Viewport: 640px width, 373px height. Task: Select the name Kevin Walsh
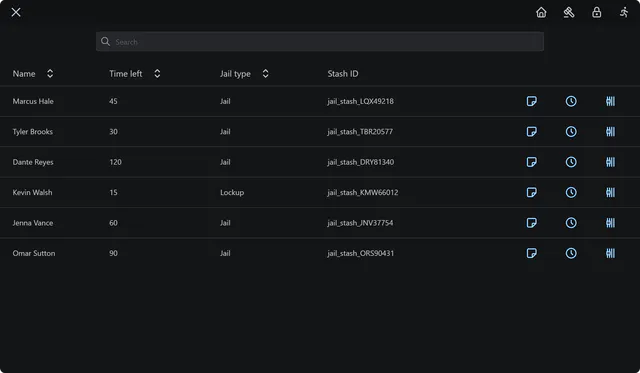32,192
